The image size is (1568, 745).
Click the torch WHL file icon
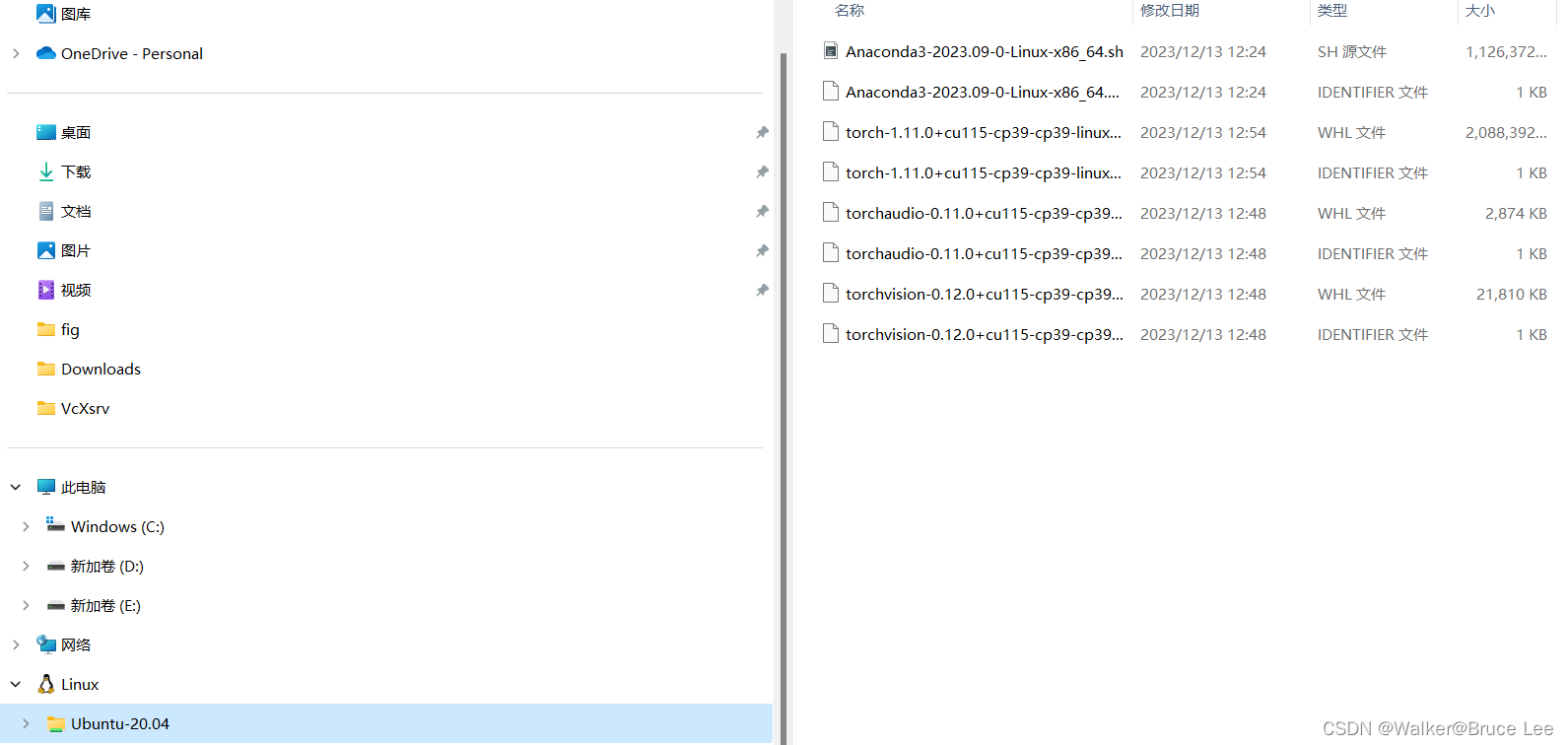click(831, 131)
